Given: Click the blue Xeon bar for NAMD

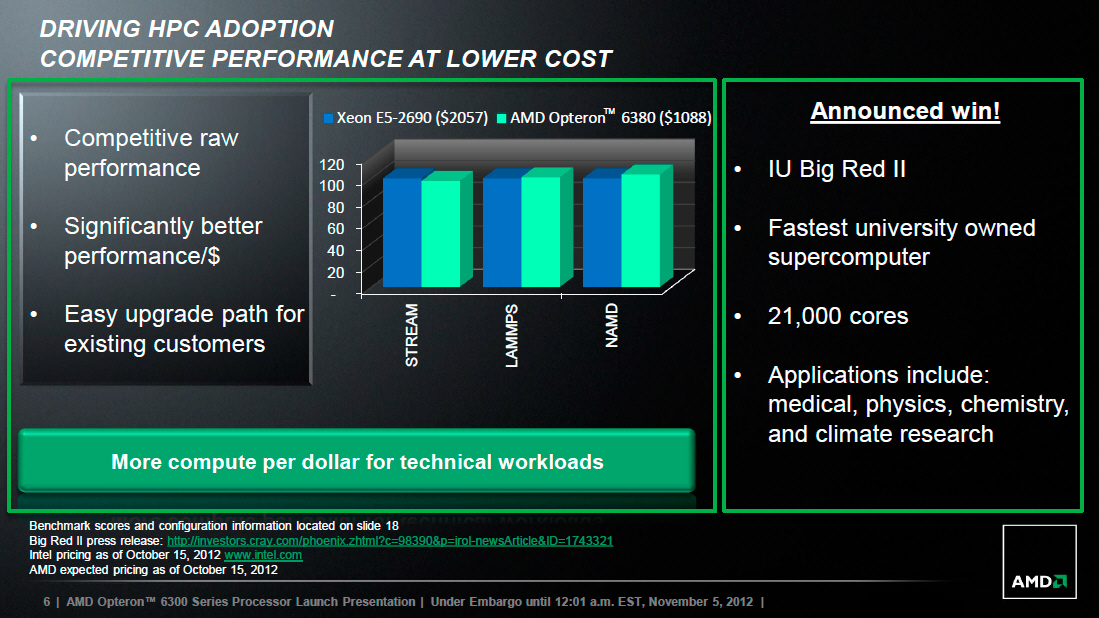Looking at the screenshot, I should pyautogui.click(x=602, y=232).
